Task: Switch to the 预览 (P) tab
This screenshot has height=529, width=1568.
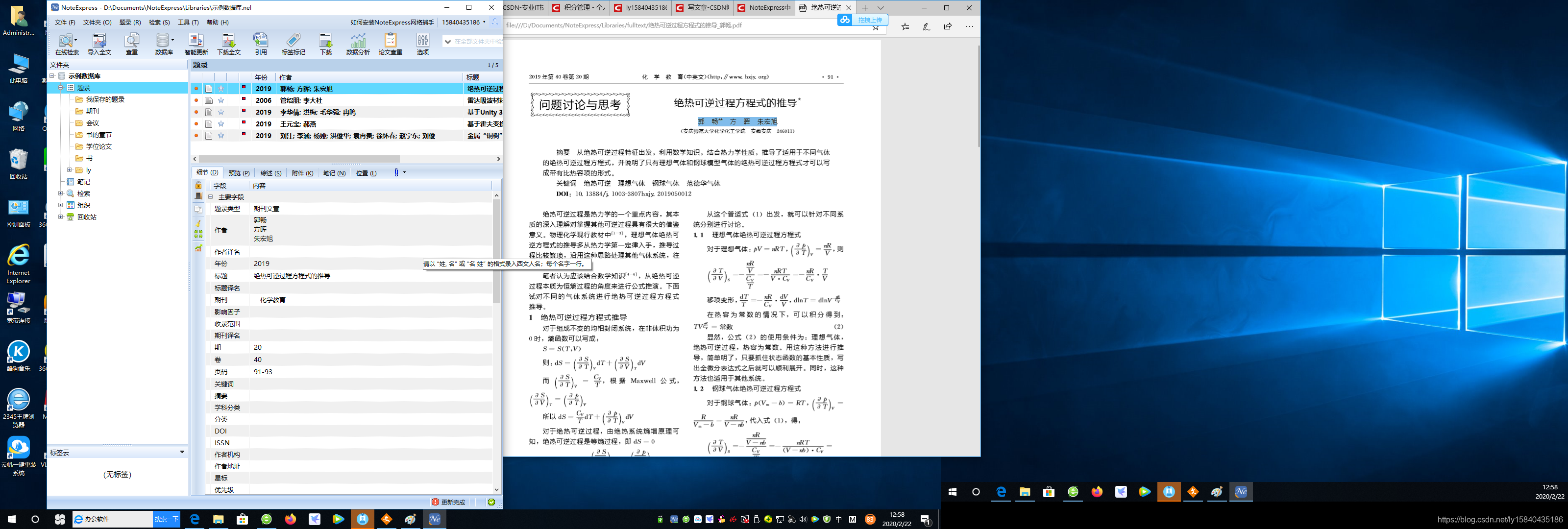Action: [239, 173]
